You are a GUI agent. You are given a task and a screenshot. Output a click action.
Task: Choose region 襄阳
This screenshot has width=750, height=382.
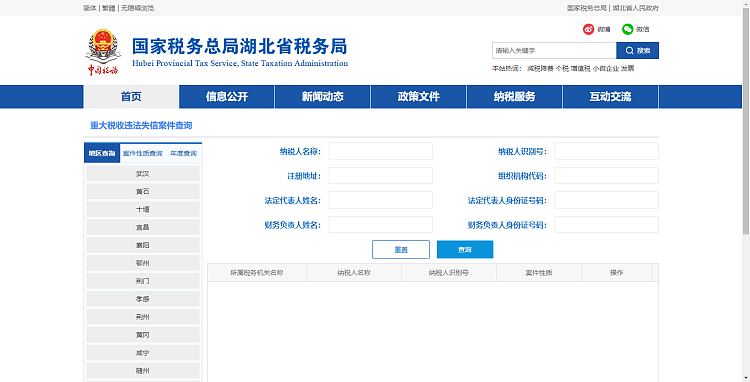click(x=143, y=245)
